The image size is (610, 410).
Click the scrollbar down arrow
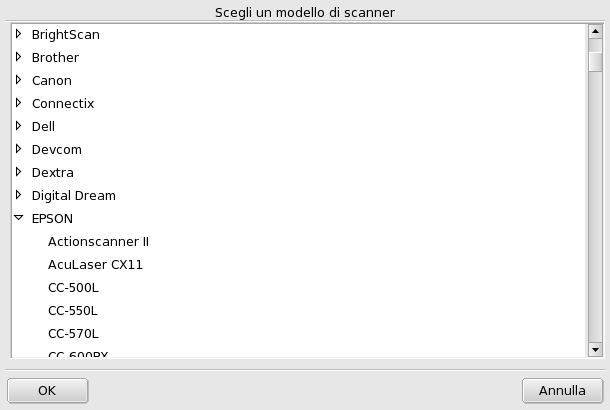coord(595,350)
